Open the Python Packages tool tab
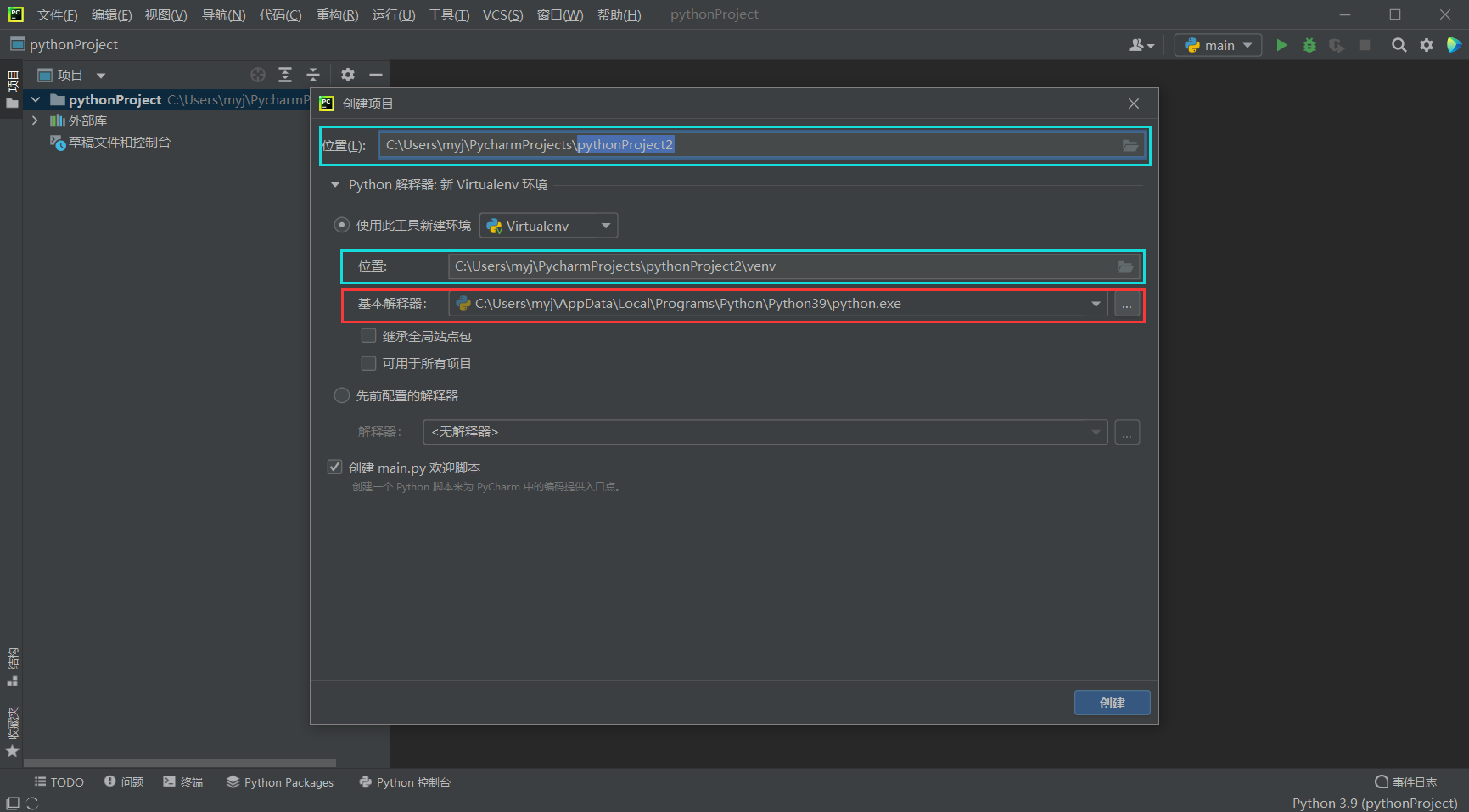Screen dimensions: 1469x812 tap(280, 782)
